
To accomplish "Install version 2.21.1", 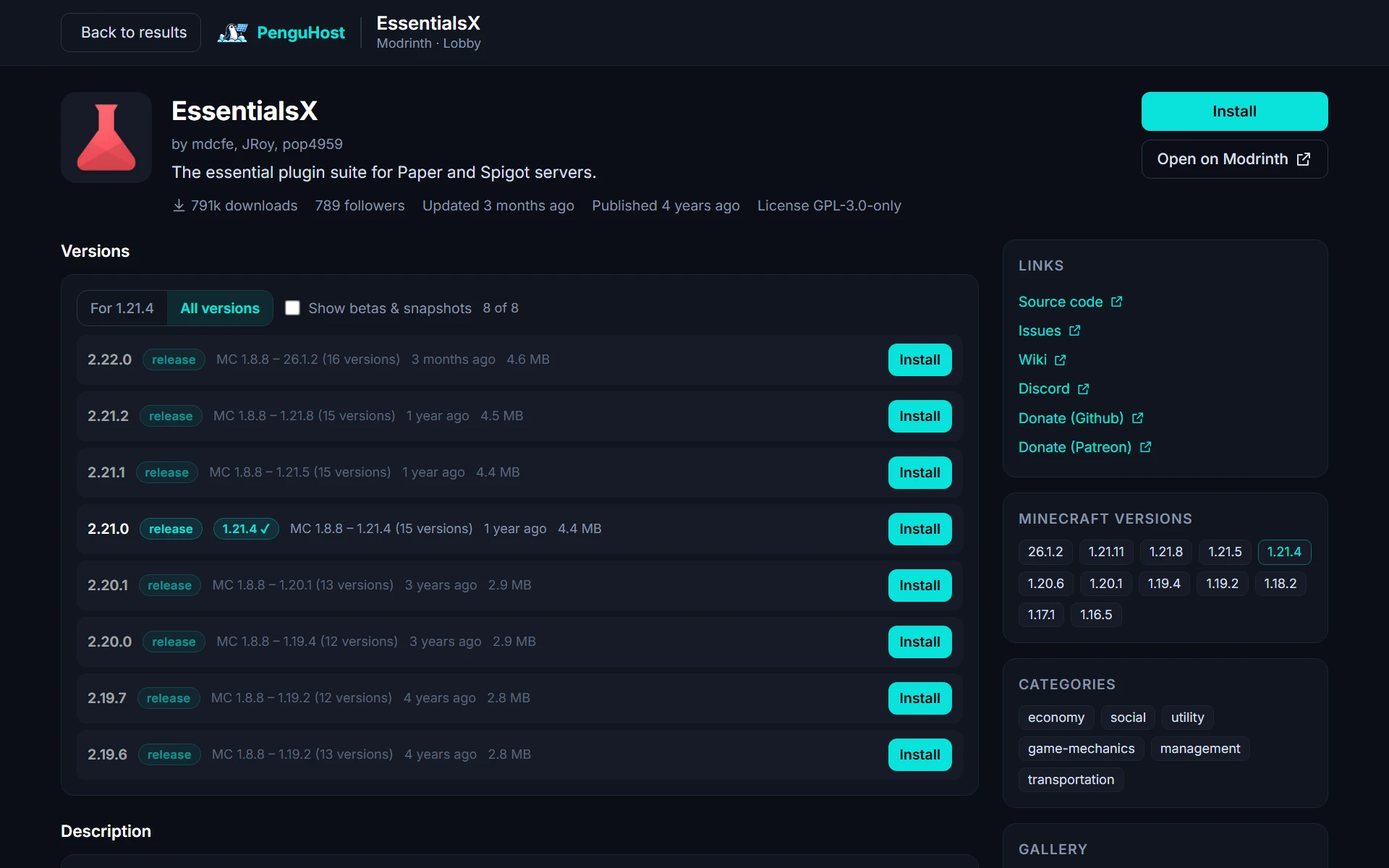I will [x=919, y=472].
